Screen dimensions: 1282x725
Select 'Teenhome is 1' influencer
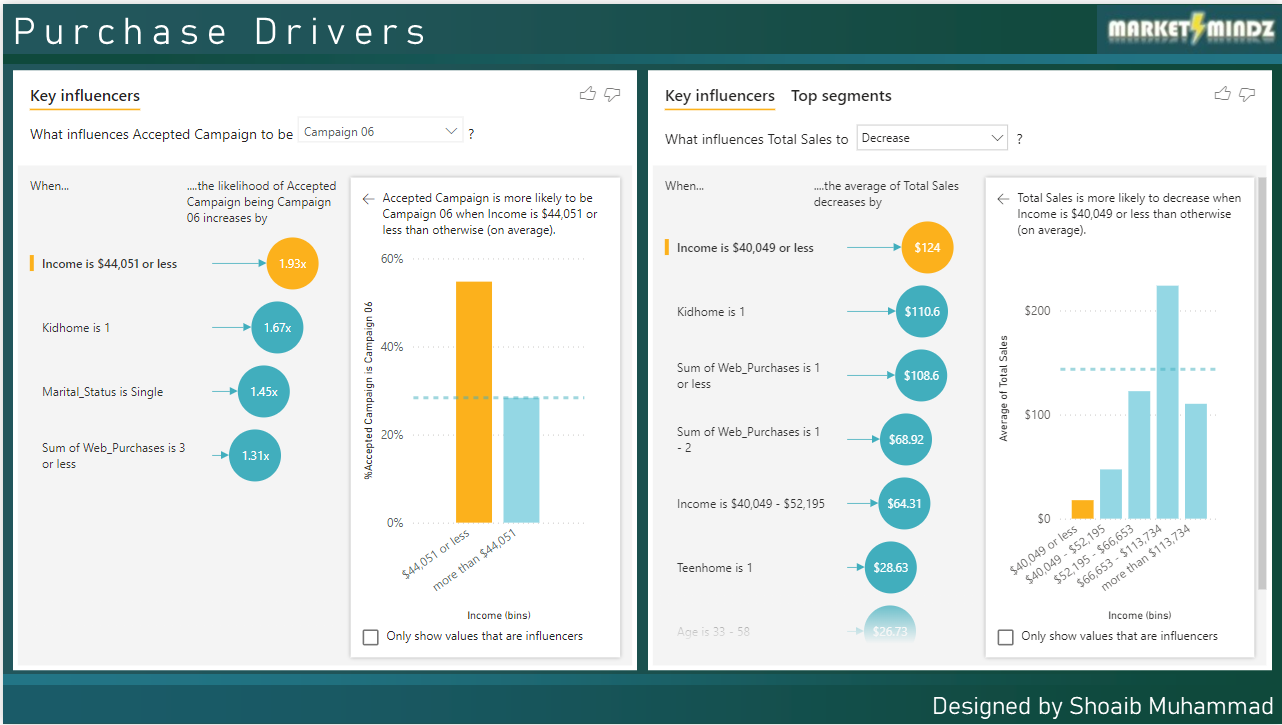tap(714, 568)
